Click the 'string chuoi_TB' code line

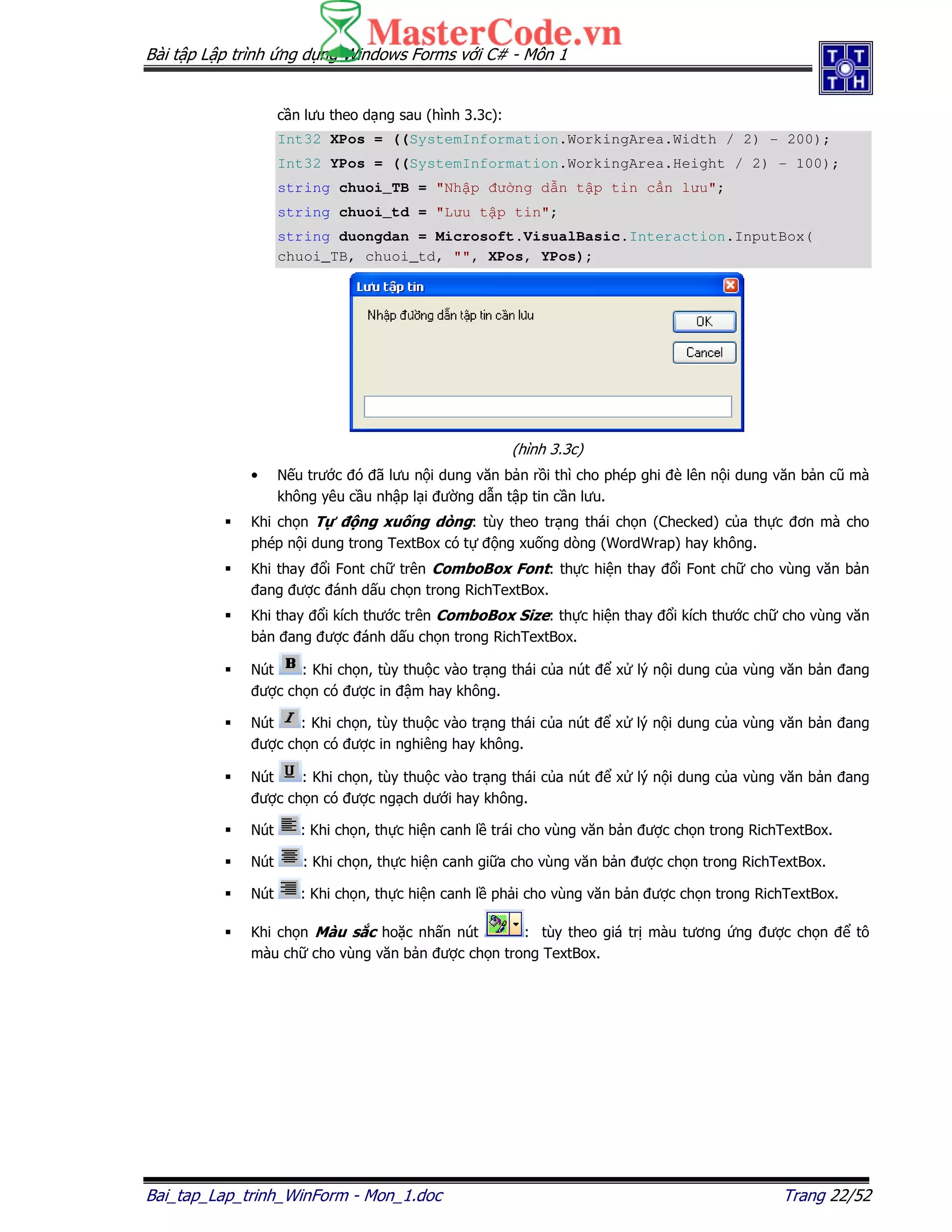coord(500,188)
